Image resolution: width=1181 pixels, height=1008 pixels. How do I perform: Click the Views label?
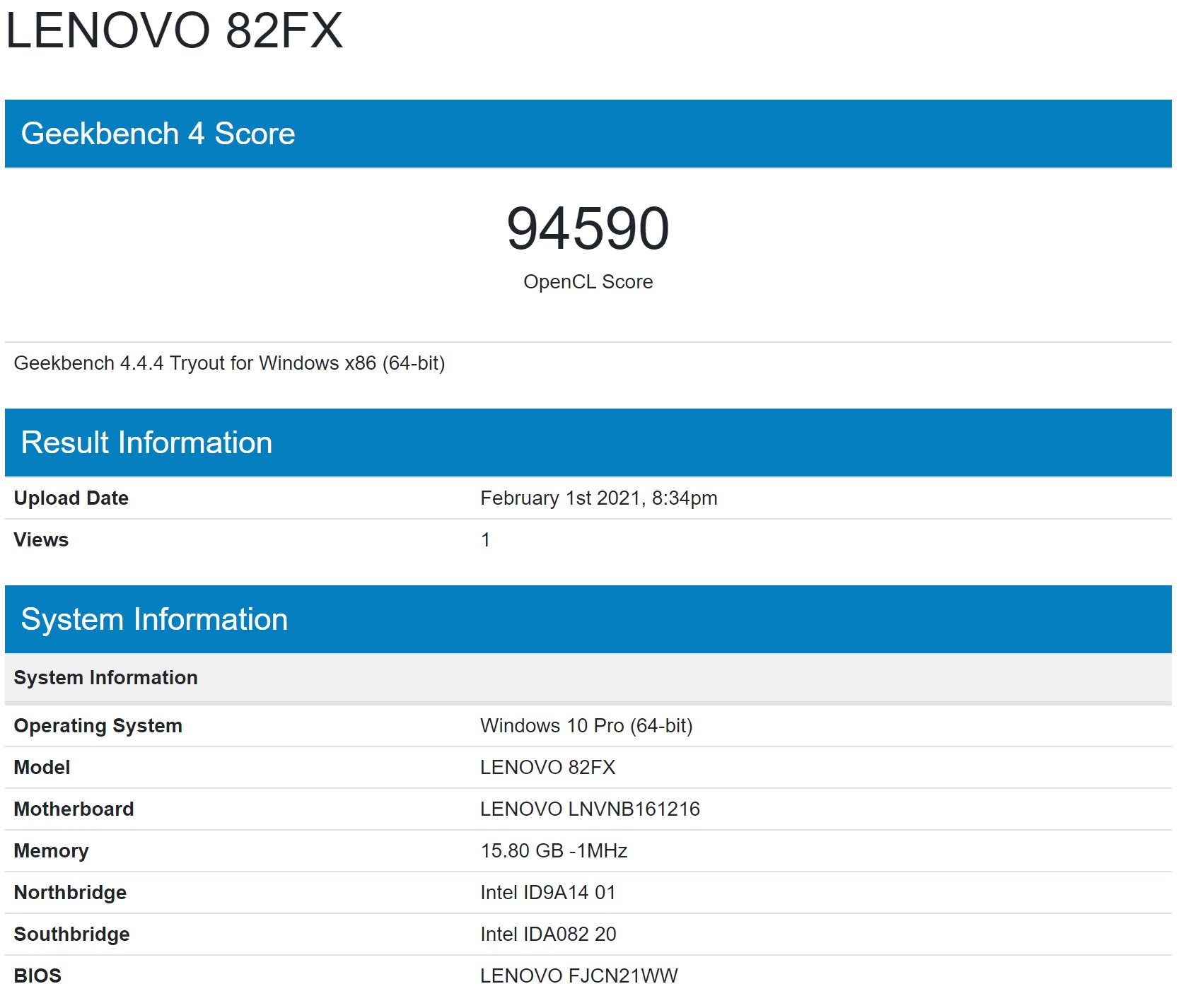pyautogui.click(x=41, y=539)
